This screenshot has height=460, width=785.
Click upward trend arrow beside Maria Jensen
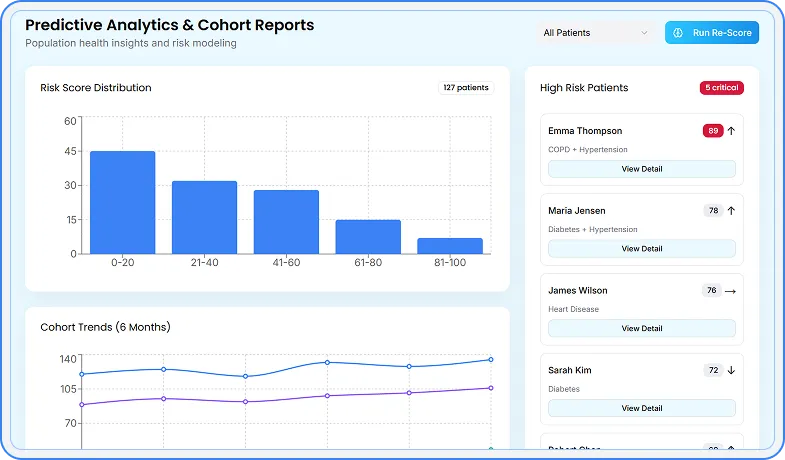(731, 211)
